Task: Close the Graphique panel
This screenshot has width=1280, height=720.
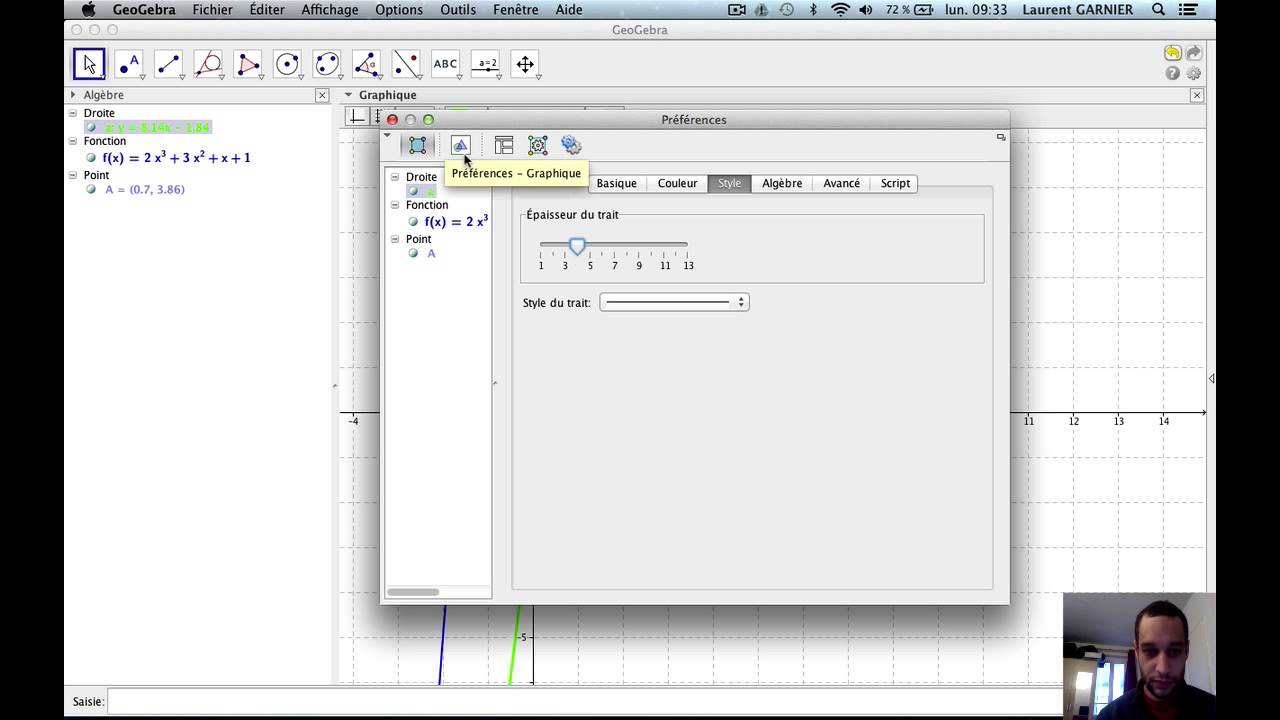Action: [1197, 95]
